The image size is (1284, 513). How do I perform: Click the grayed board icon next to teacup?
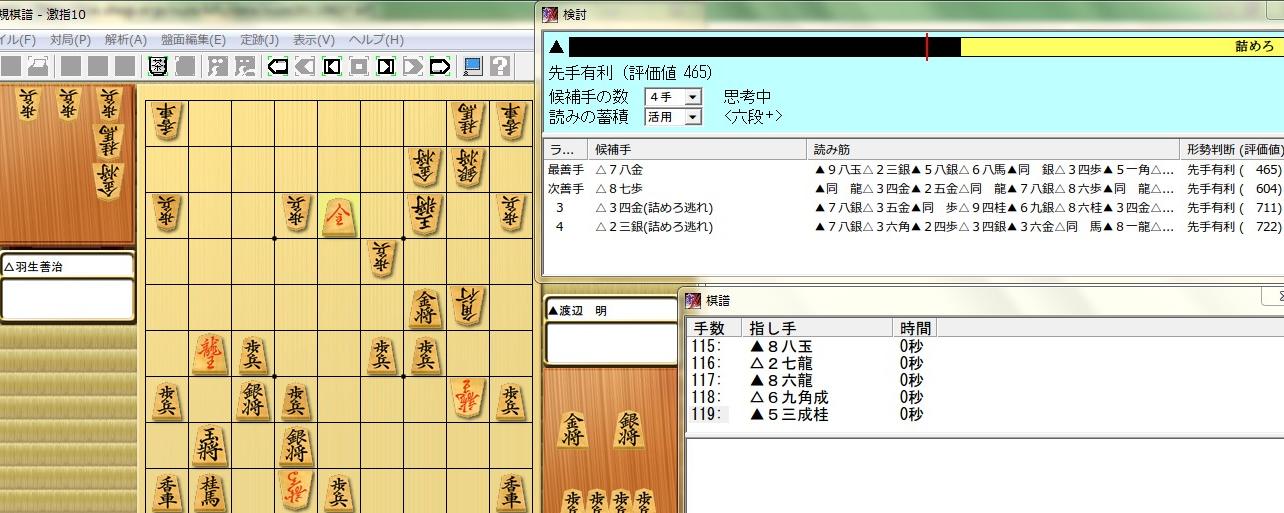(185, 66)
